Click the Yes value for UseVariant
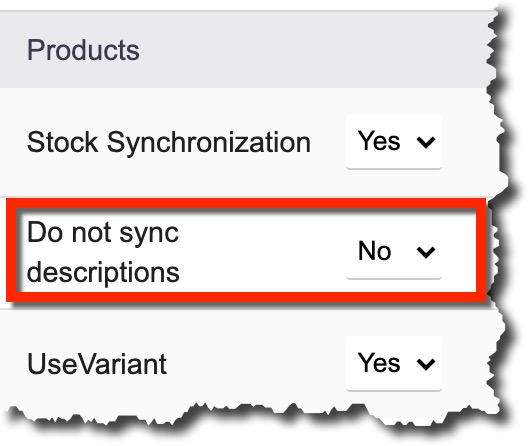This screenshot has height=446, width=530. 379,363
